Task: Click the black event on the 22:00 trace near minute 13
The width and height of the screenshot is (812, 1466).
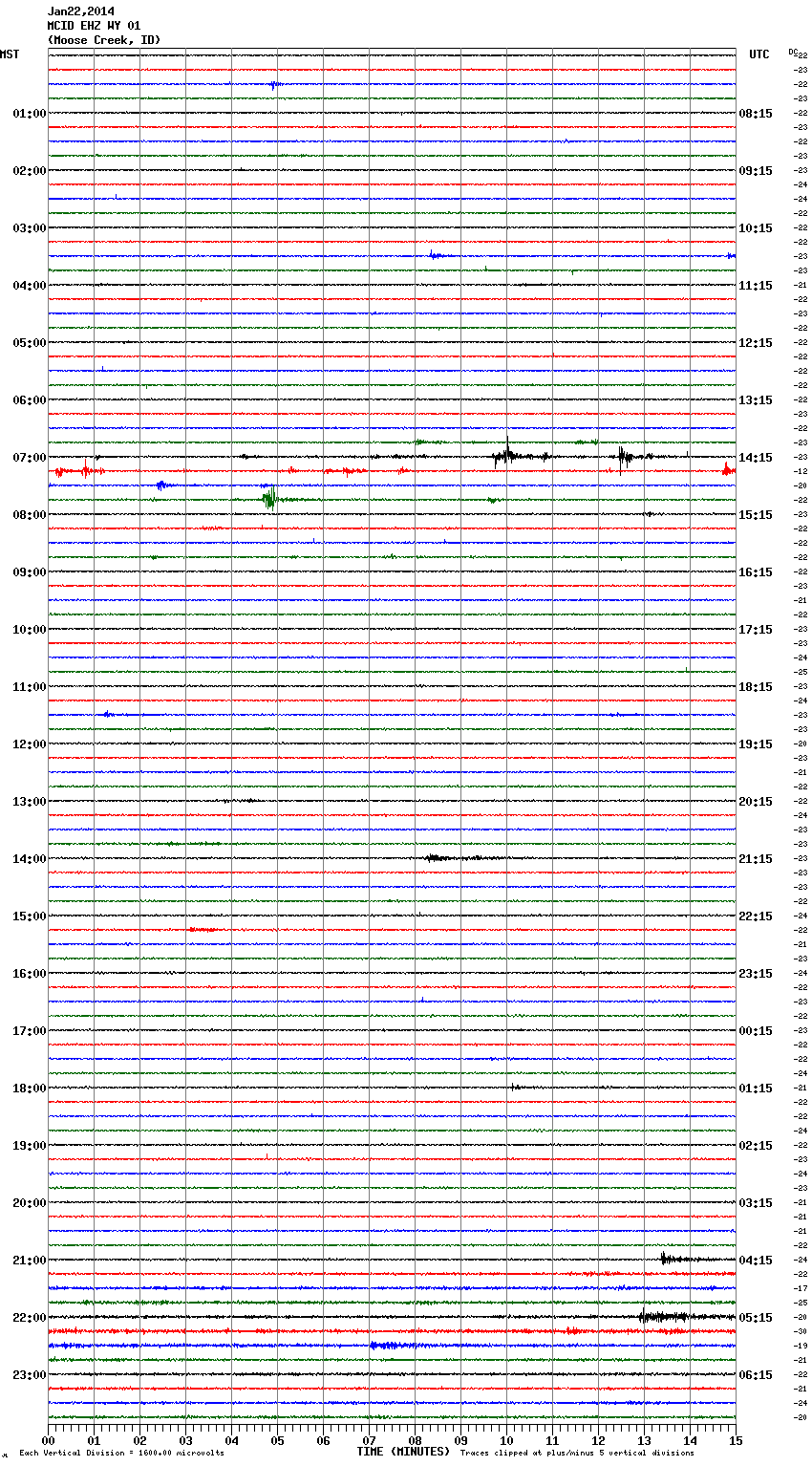Action: pyautogui.click(x=664, y=1317)
